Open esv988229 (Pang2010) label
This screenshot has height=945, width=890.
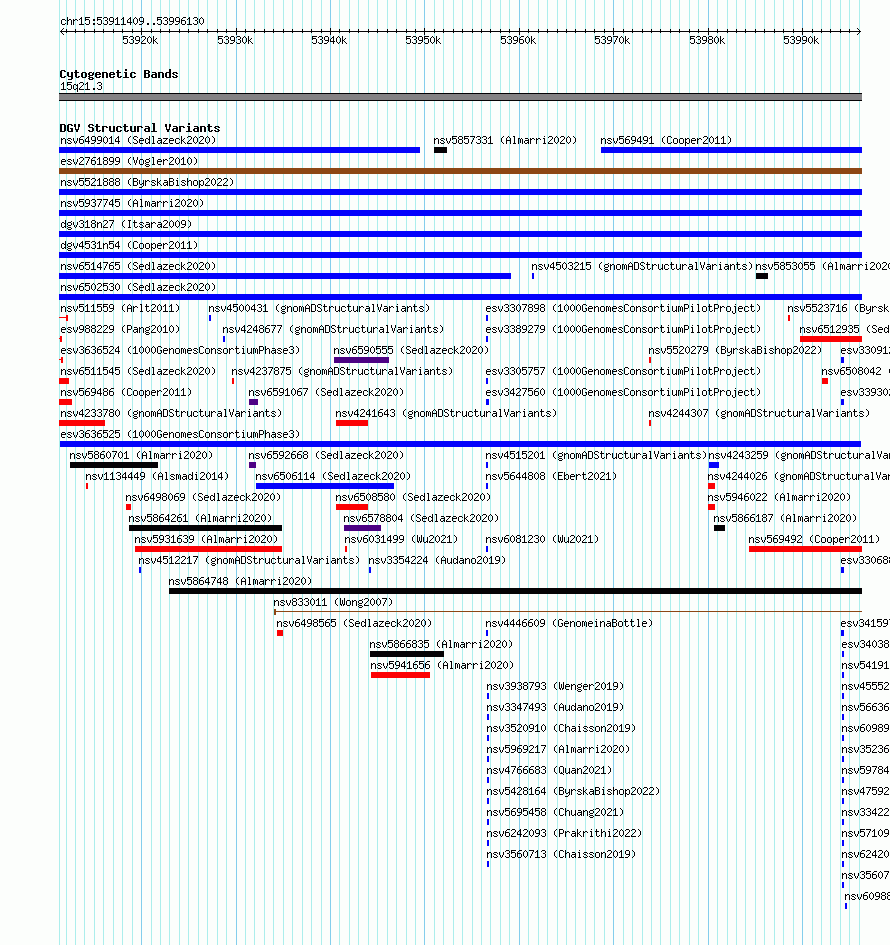[120, 330]
